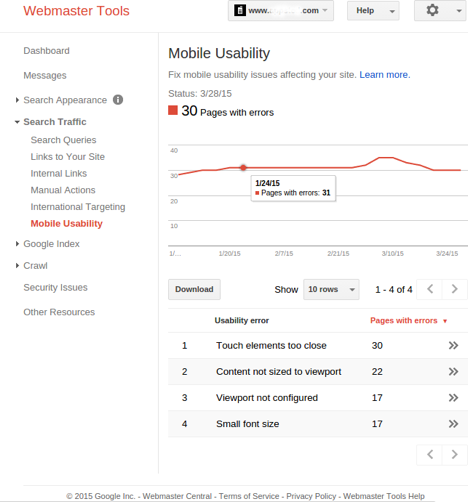Open the site selector dropdown
Image resolution: width=468 pixels, height=503 pixels.
tap(281, 11)
